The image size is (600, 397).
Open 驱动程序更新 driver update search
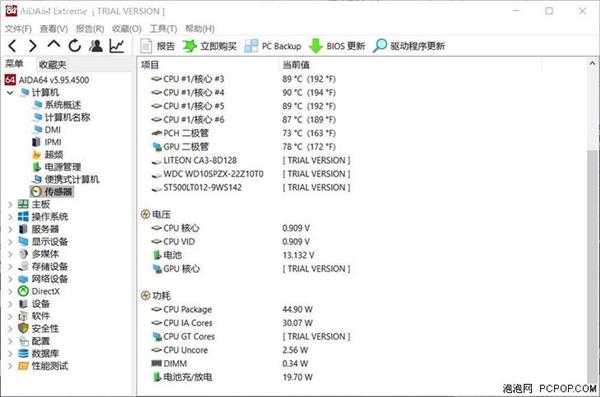point(409,46)
